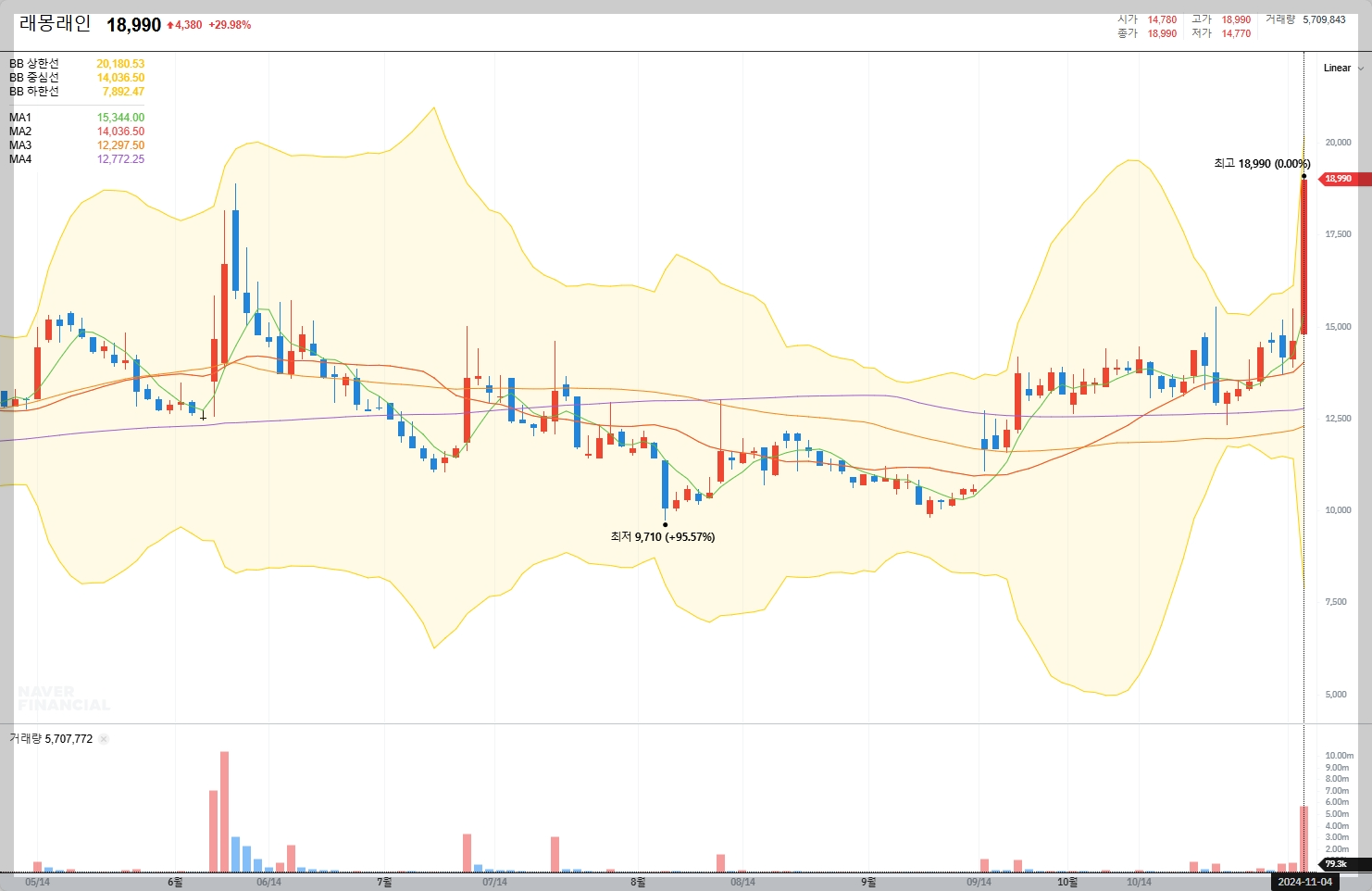This screenshot has width=1372, height=891.
Task: Select the MA3 legend label
Action: click(x=20, y=145)
